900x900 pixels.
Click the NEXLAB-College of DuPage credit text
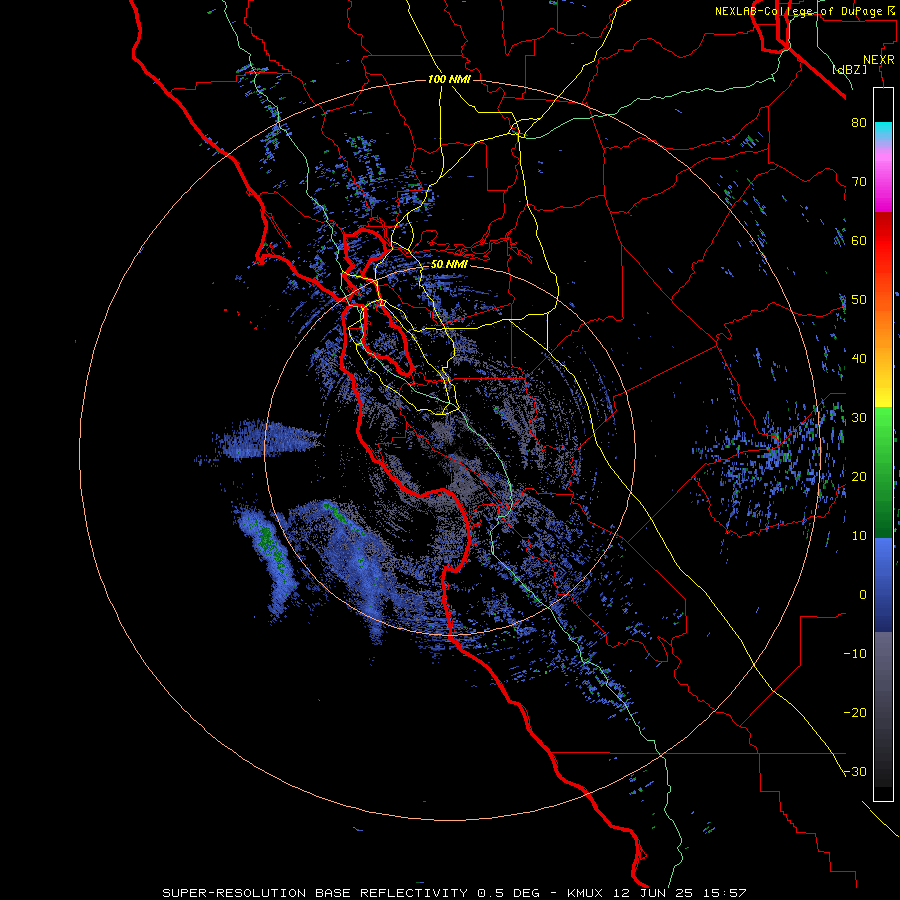tap(805, 11)
